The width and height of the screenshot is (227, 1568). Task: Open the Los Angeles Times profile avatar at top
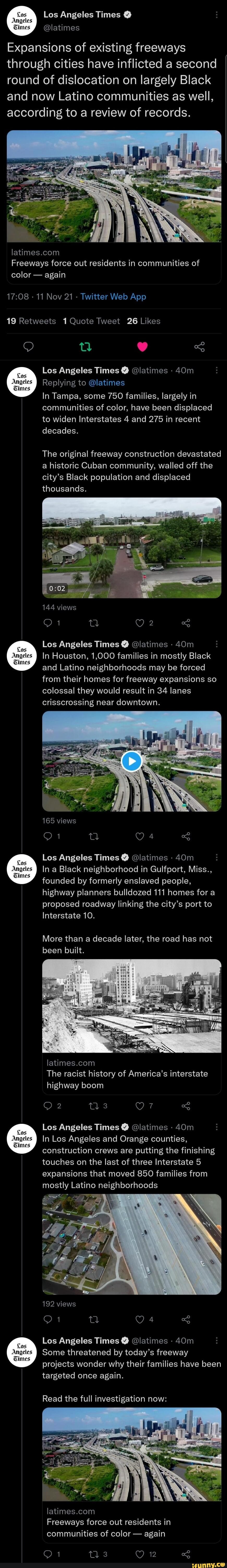point(21,21)
